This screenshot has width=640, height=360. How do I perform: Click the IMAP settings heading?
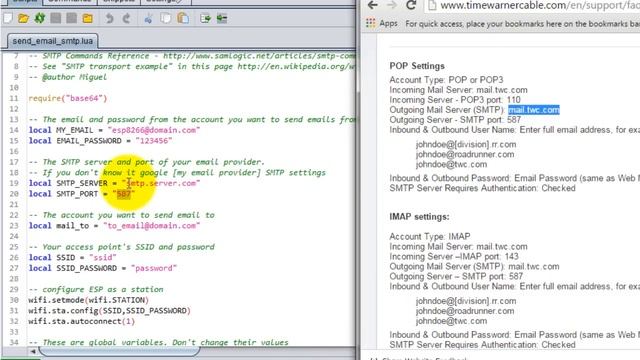tap(420, 217)
